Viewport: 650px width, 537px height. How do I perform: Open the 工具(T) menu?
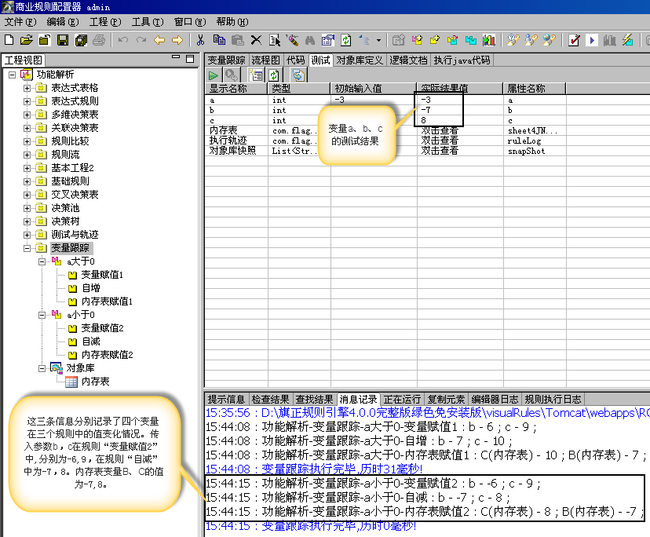[148, 22]
